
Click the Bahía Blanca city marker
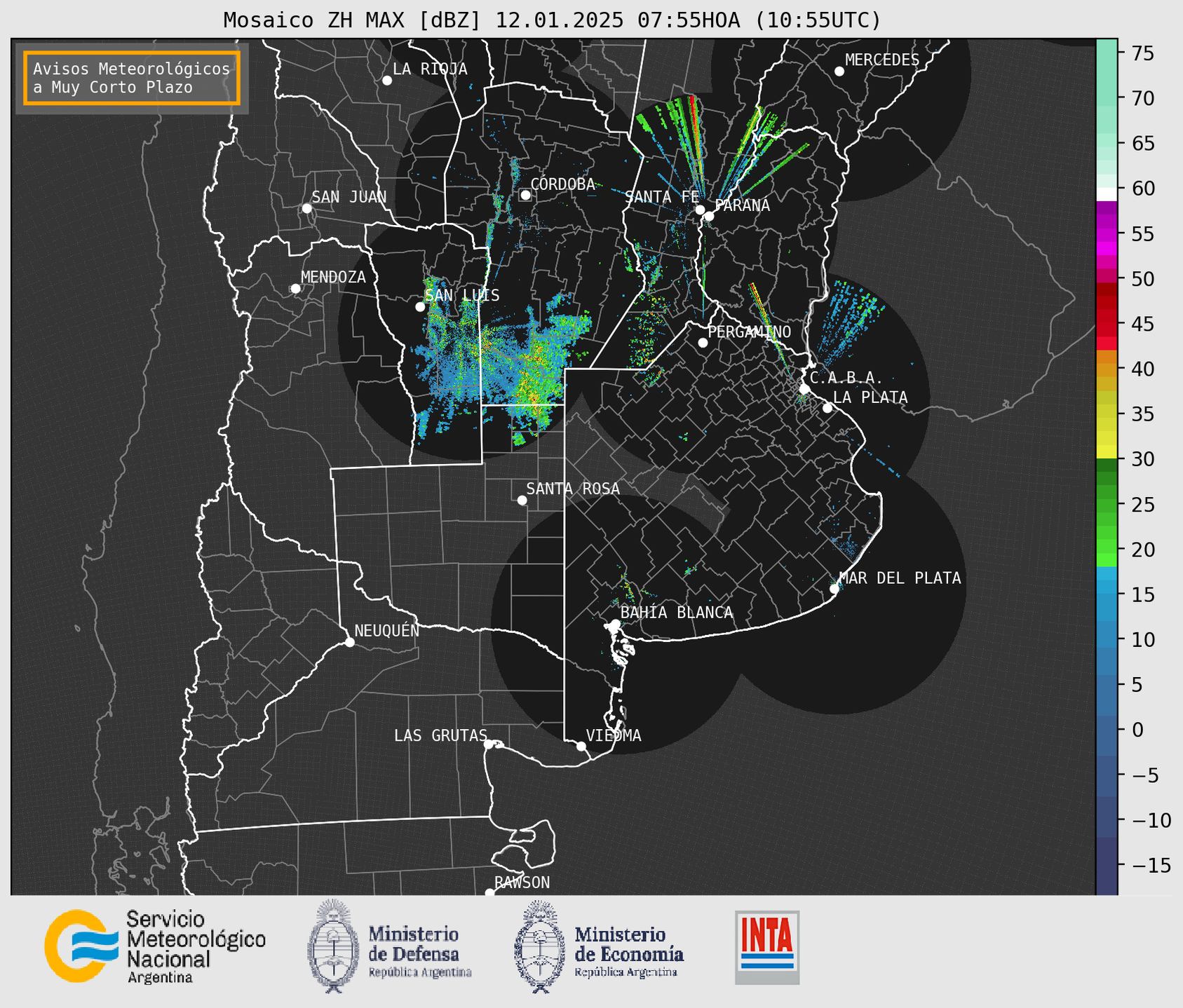tap(615, 623)
